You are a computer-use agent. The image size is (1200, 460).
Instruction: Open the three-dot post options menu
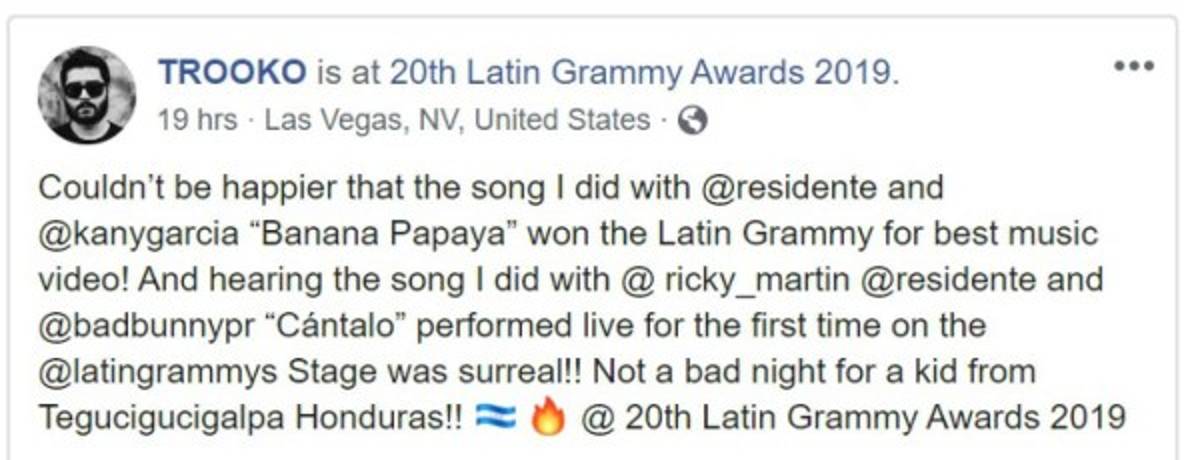point(1134,67)
